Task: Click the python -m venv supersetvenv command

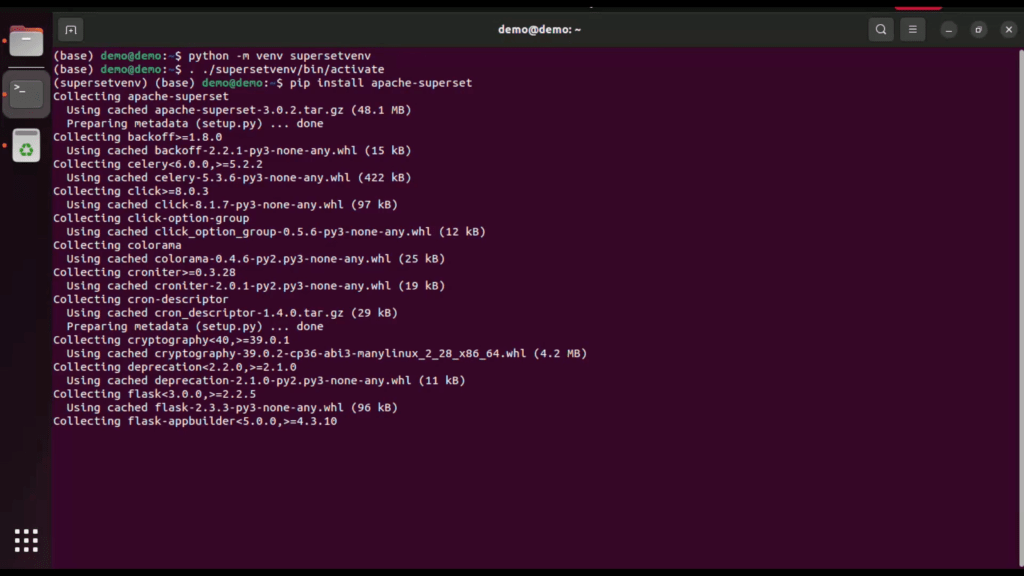Action: pyautogui.click(x=279, y=56)
